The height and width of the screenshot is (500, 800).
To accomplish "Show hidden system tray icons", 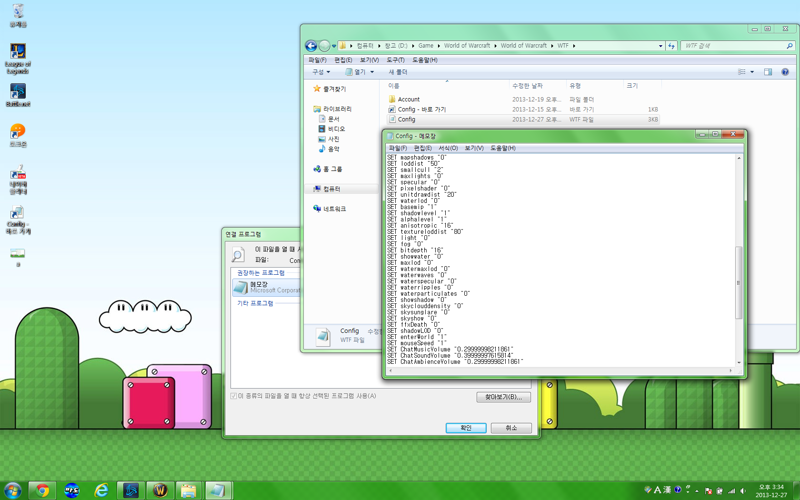I will [697, 491].
